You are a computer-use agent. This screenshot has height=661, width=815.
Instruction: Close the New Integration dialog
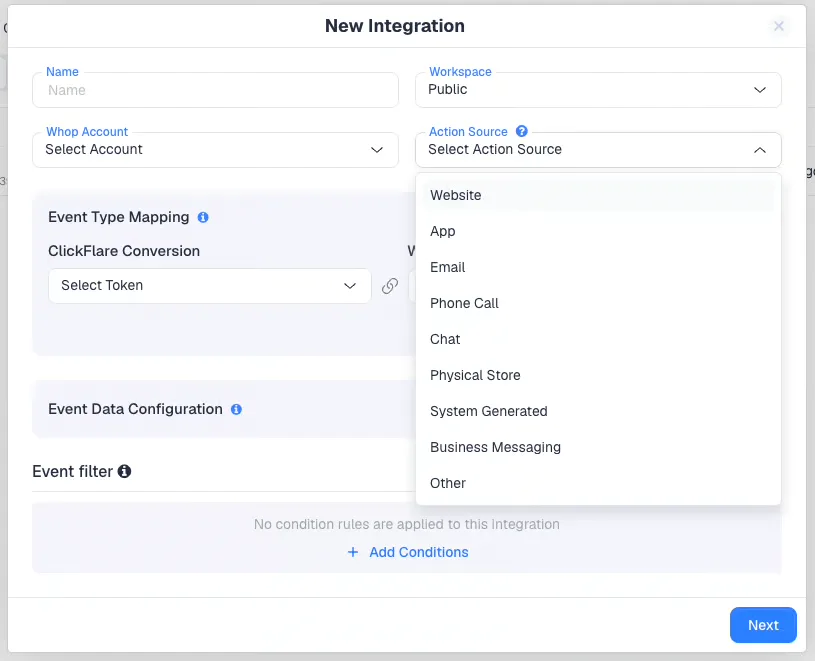click(779, 26)
